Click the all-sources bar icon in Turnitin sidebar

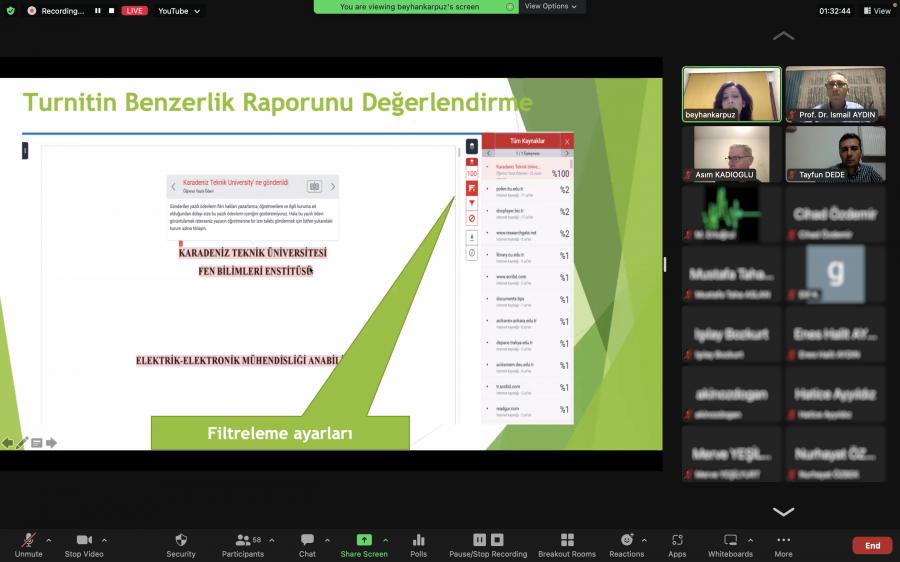click(x=472, y=188)
